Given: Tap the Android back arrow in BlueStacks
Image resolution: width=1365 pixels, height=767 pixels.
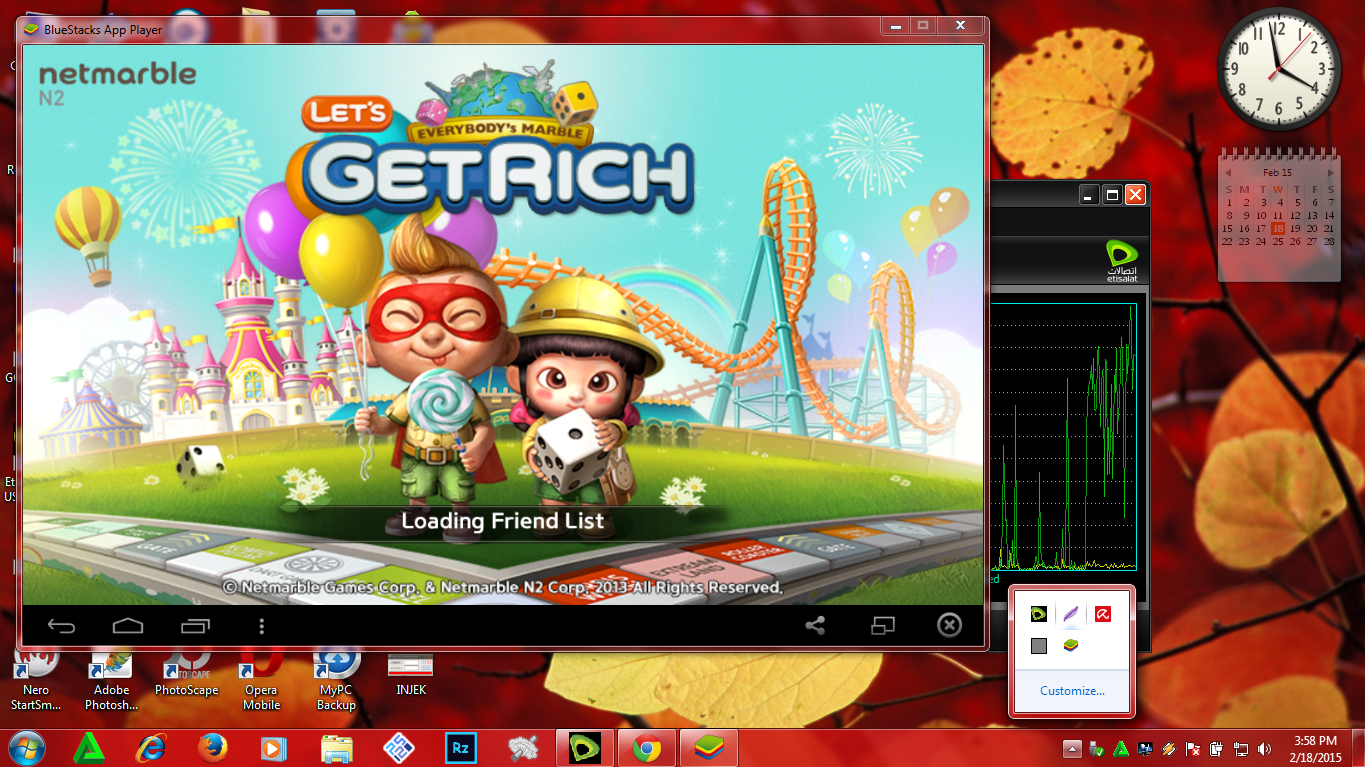Looking at the screenshot, I should click(61, 626).
